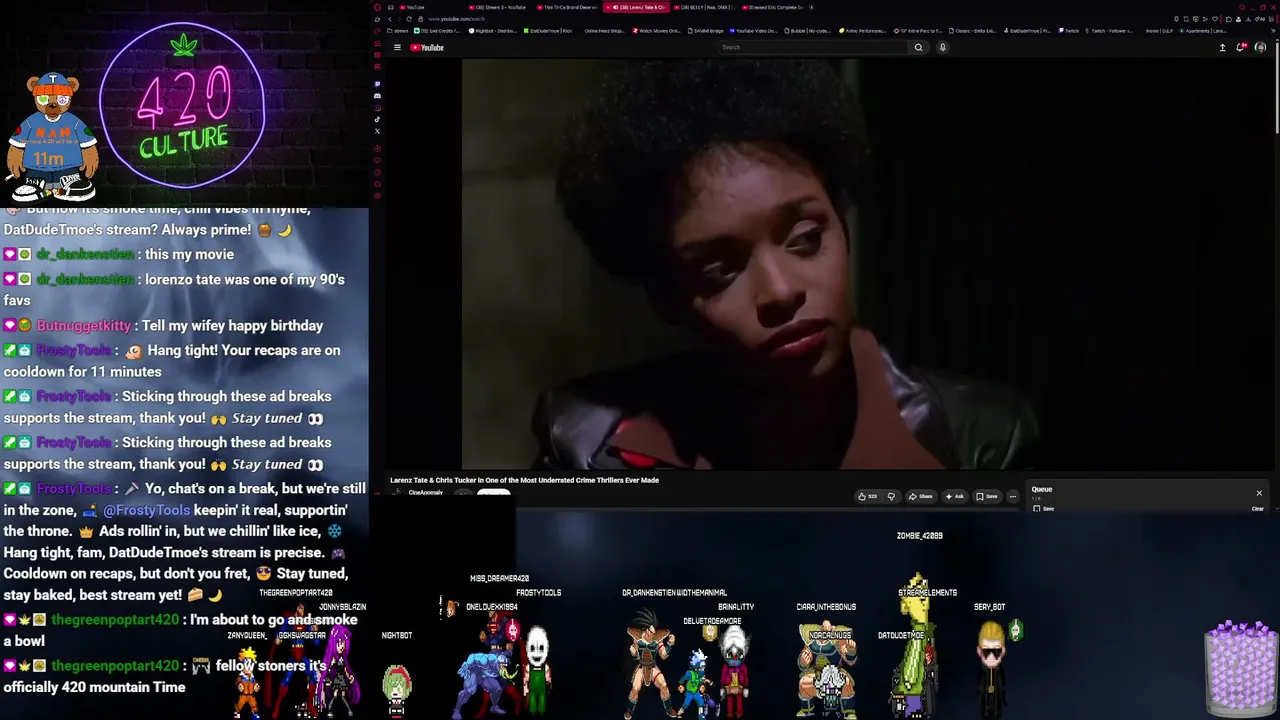The image size is (1280, 720).
Task: Dislike the video with thumbs down
Action: [891, 496]
